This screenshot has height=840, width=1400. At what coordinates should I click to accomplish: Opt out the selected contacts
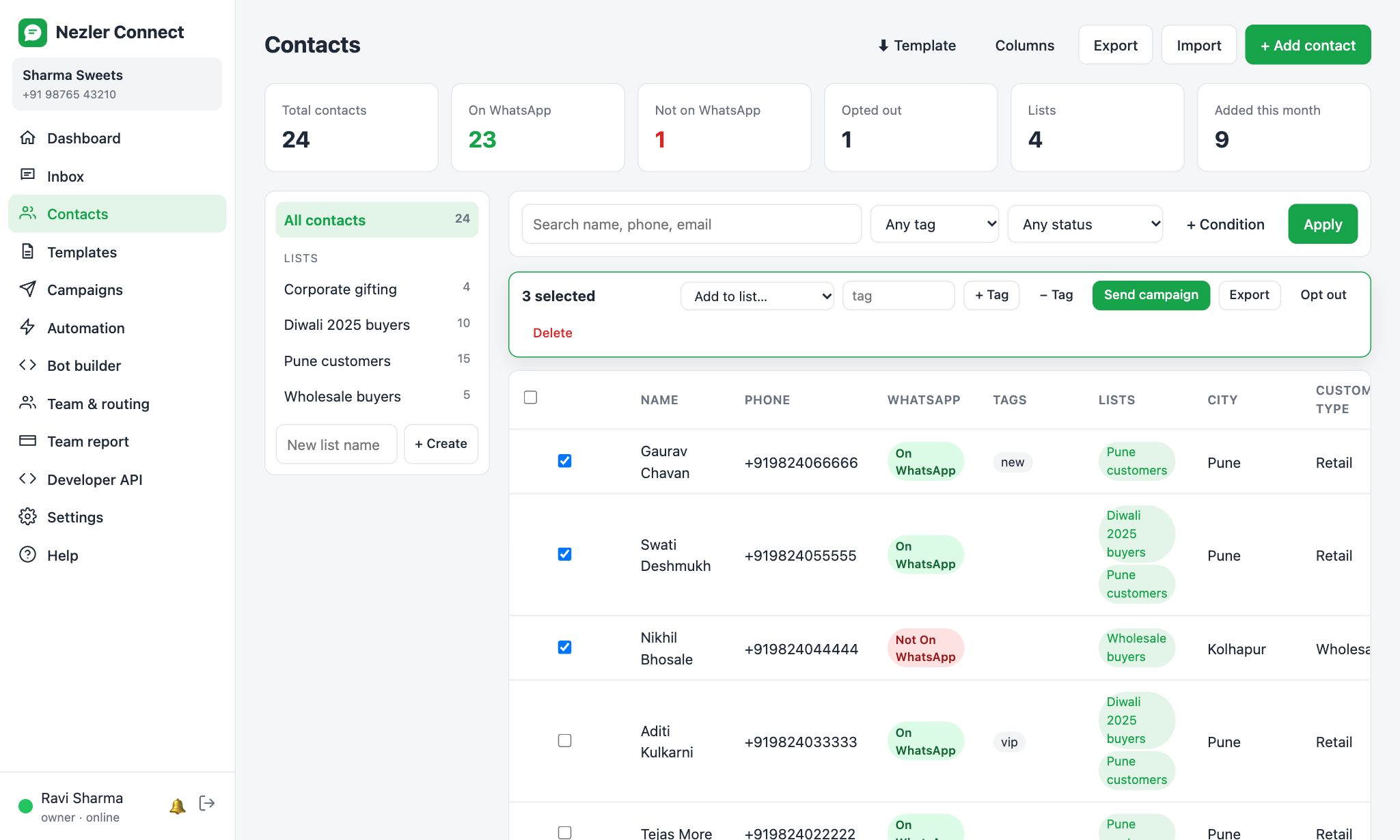tap(1323, 295)
